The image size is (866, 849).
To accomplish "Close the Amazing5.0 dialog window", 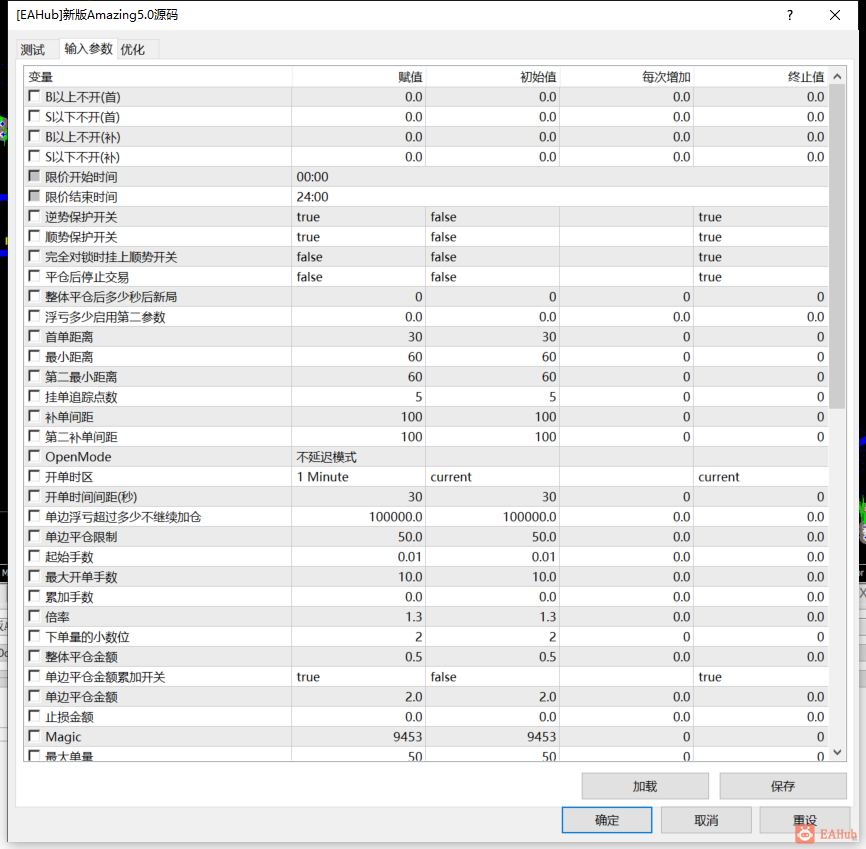I will point(835,15).
